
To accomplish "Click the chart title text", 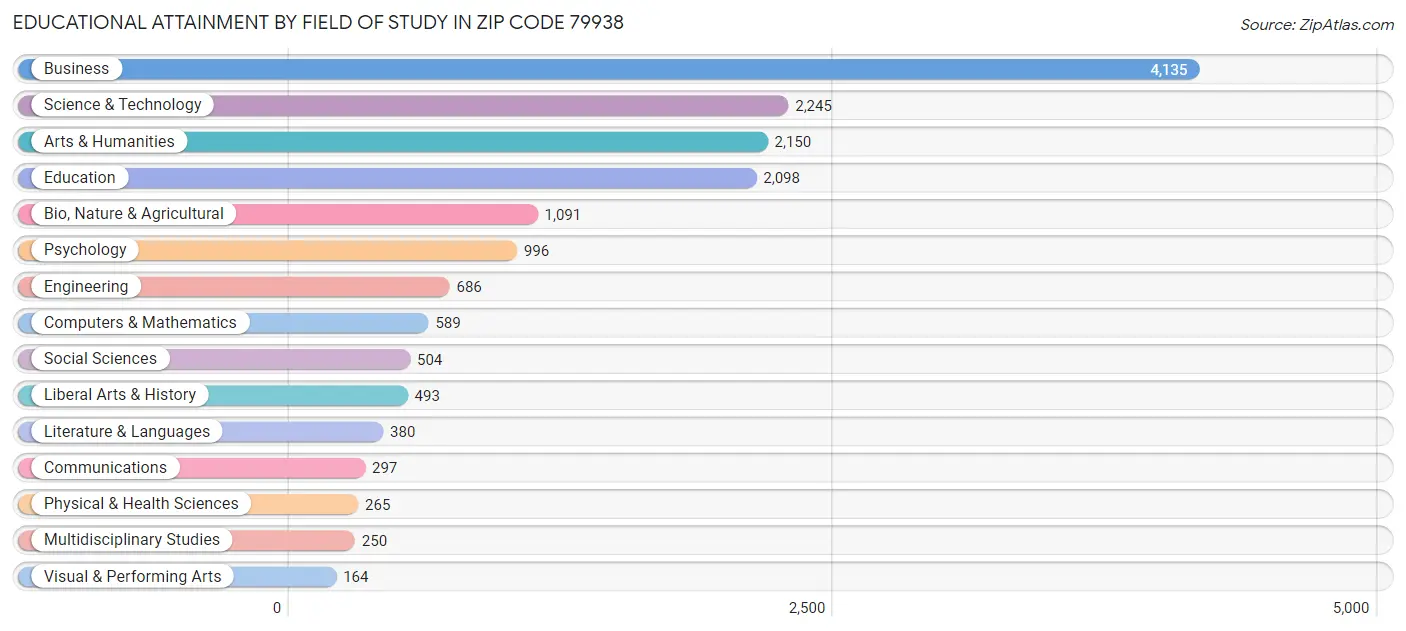I will (318, 22).
